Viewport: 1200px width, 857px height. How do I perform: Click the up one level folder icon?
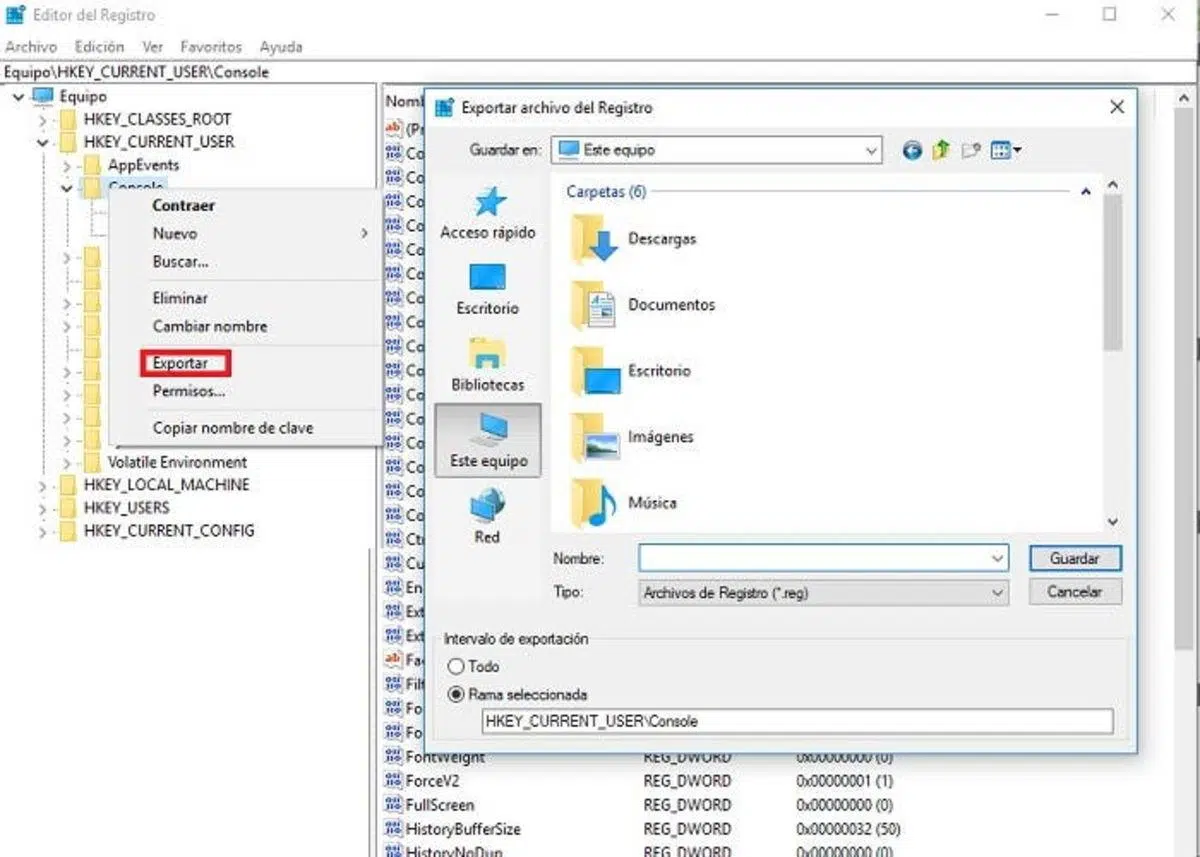pyautogui.click(x=940, y=151)
